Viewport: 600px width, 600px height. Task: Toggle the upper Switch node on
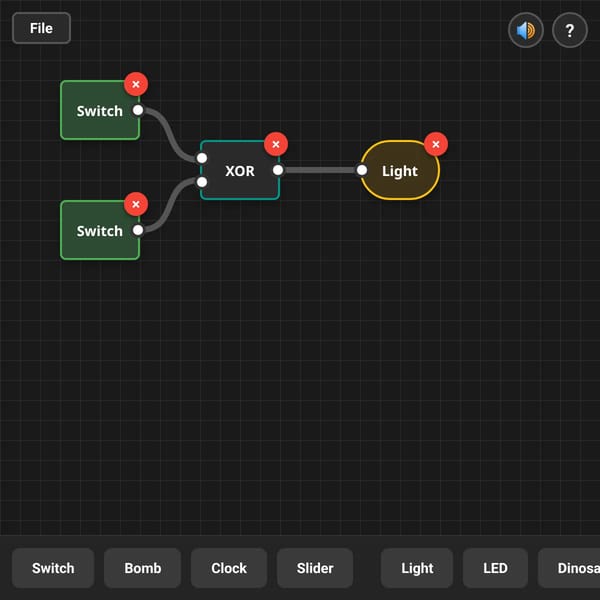[x=99, y=110]
